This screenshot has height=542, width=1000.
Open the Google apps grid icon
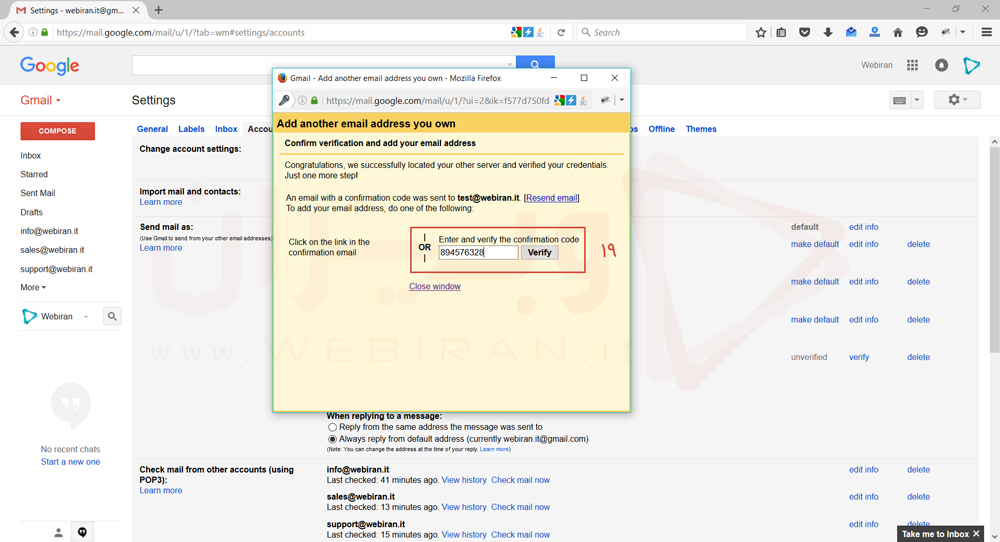pyautogui.click(x=913, y=65)
